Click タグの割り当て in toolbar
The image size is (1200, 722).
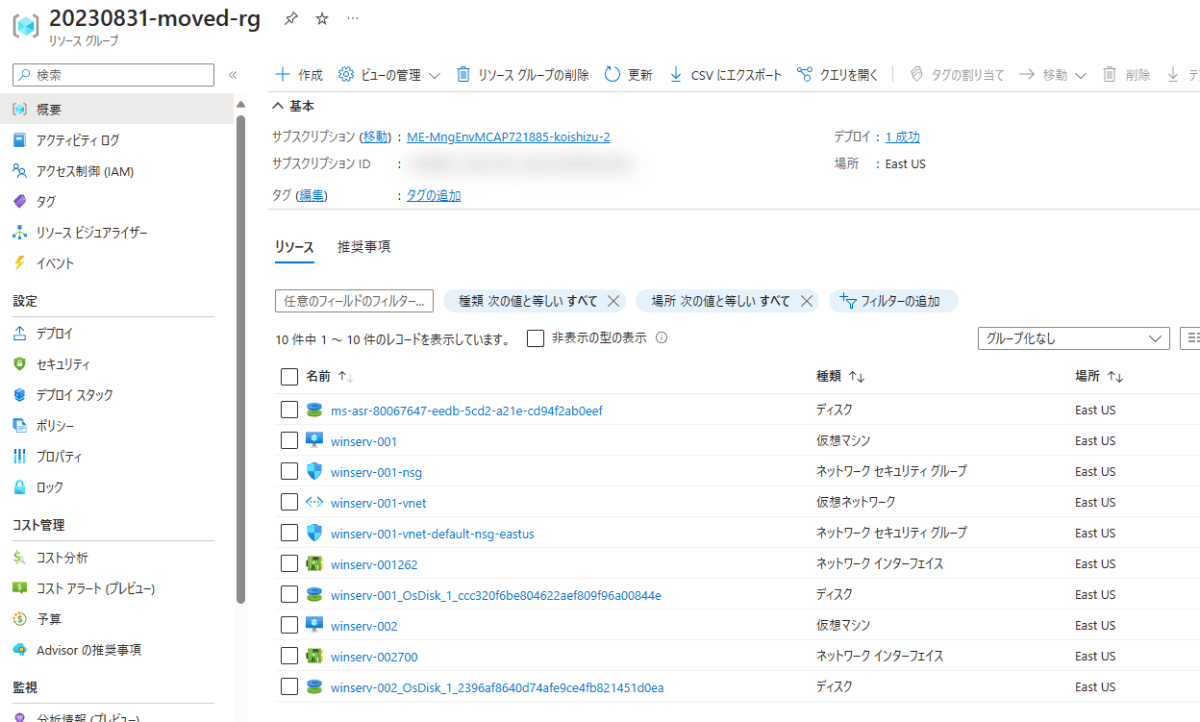958,75
